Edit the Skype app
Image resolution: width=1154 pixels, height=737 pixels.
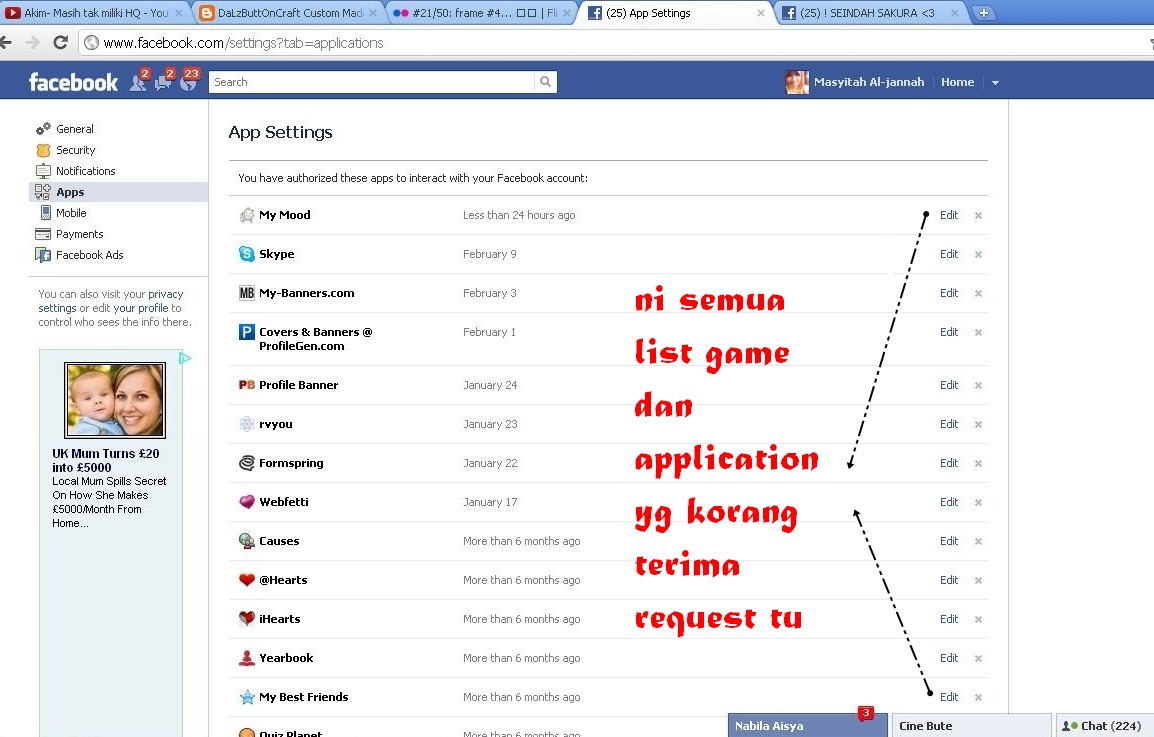(949, 254)
